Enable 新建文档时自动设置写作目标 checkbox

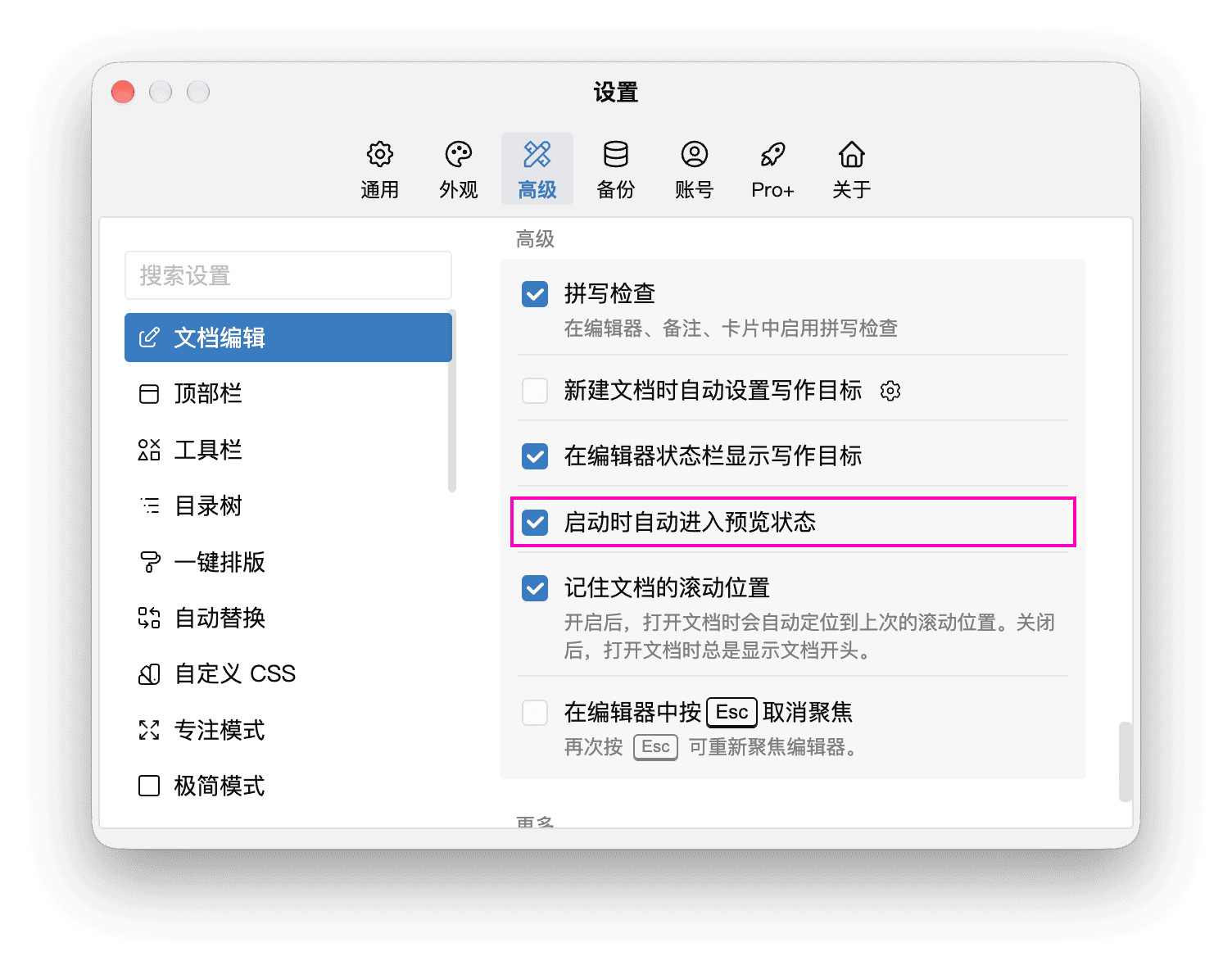click(535, 391)
